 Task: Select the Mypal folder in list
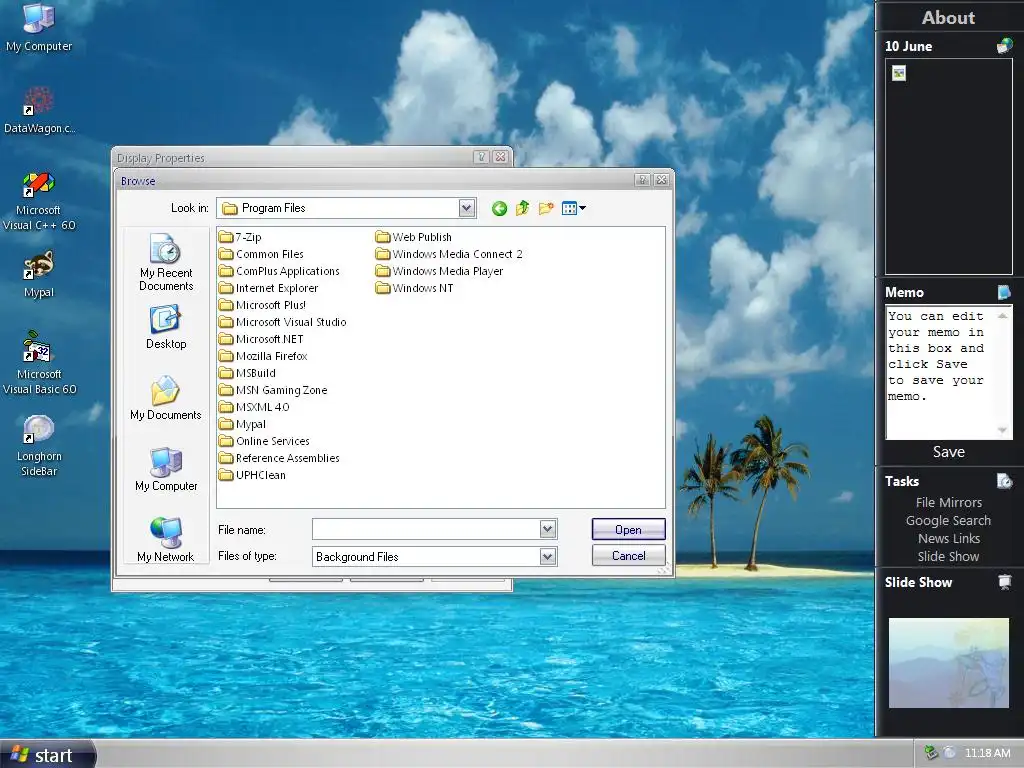click(x=242, y=424)
